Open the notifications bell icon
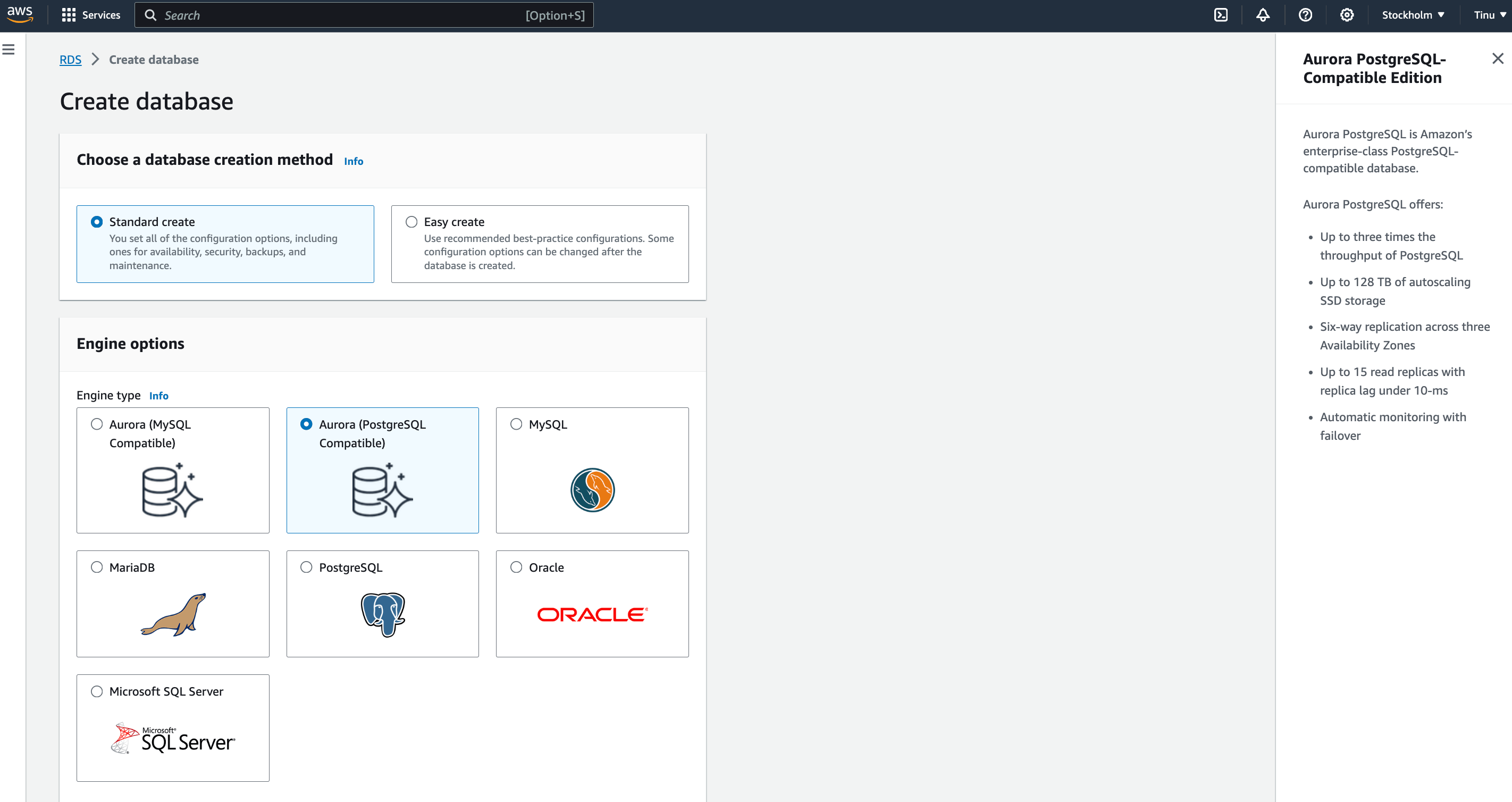 click(x=1263, y=15)
